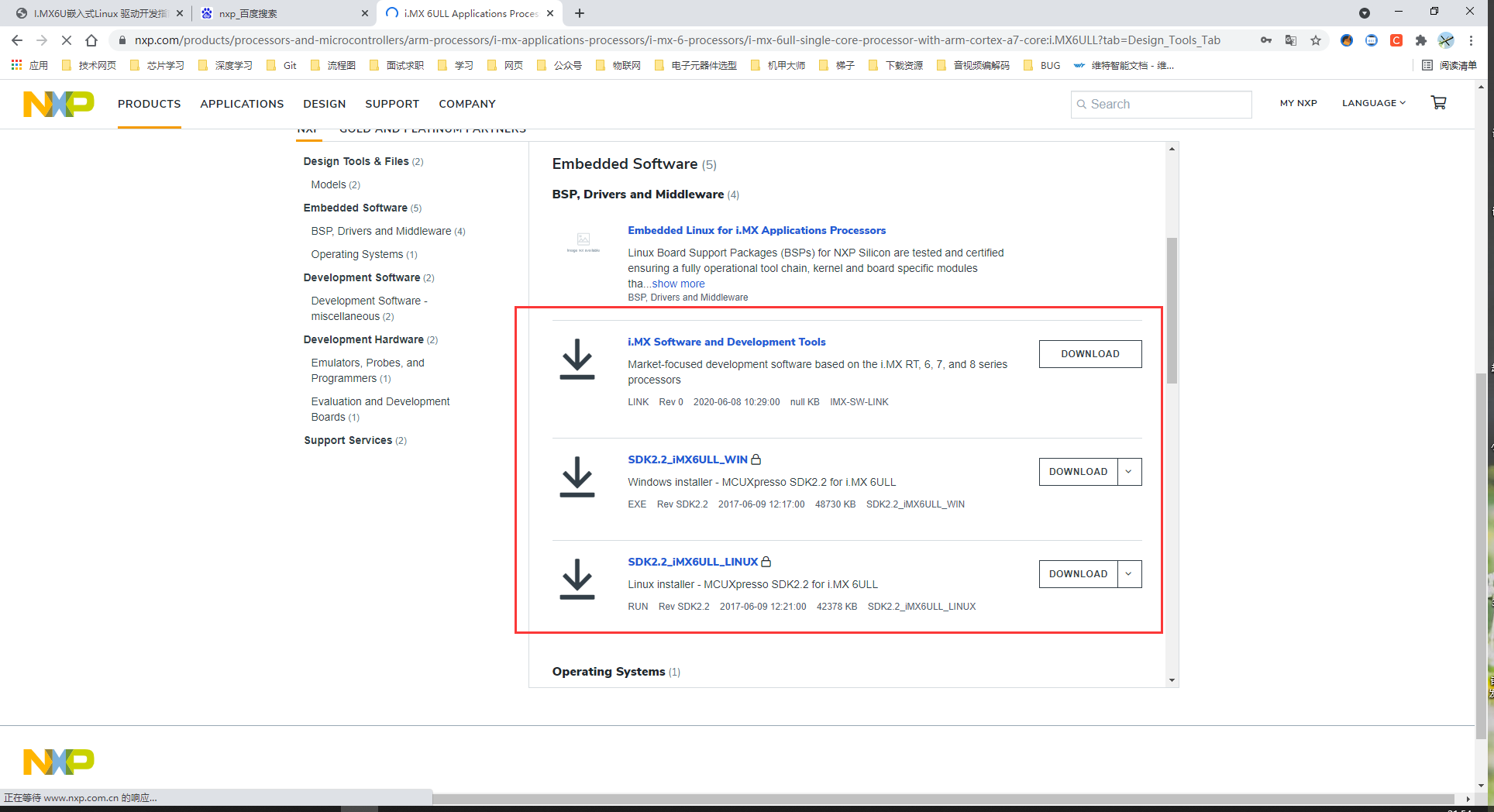
Task: Open the SDK2.2_iMX6ULL_WIN title link
Action: tap(687, 459)
